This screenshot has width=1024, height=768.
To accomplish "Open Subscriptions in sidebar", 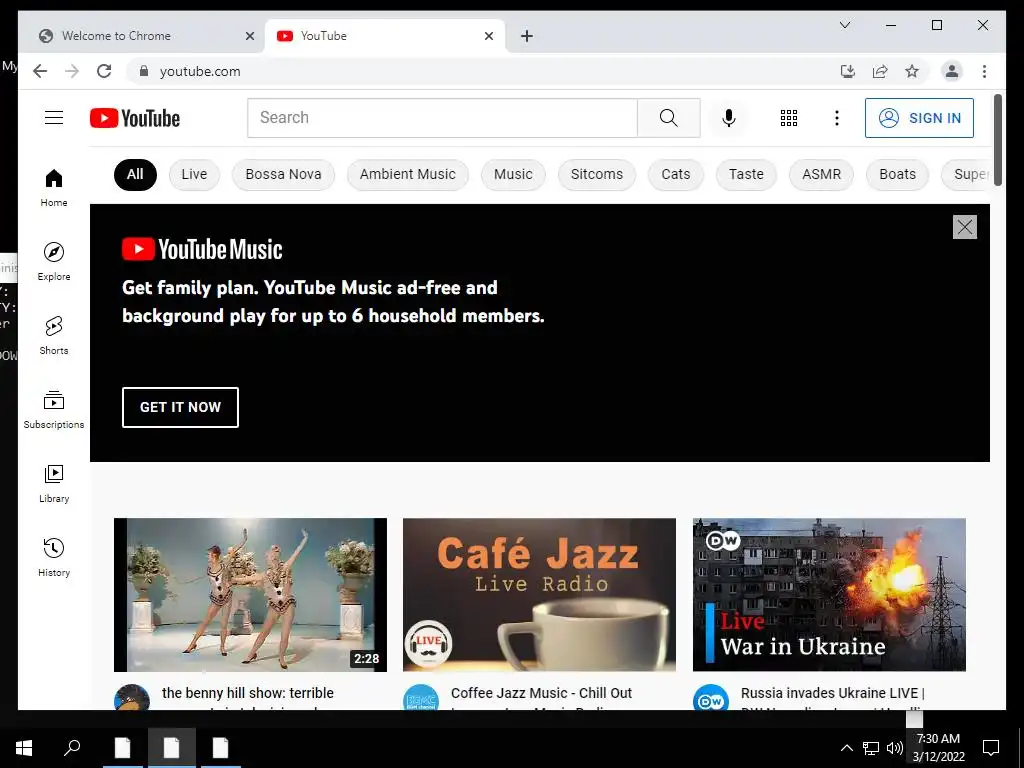I will coord(54,409).
